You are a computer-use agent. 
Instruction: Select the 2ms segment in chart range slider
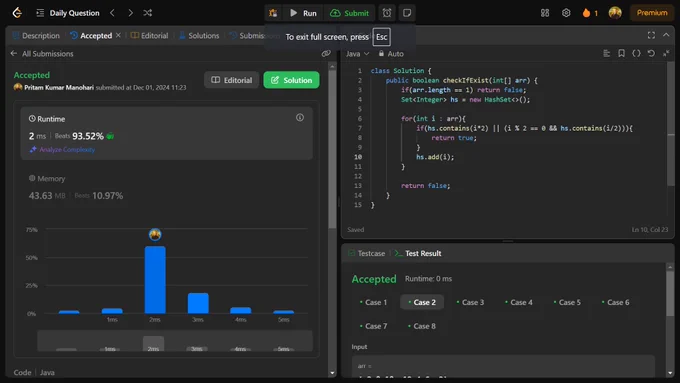pos(154,344)
